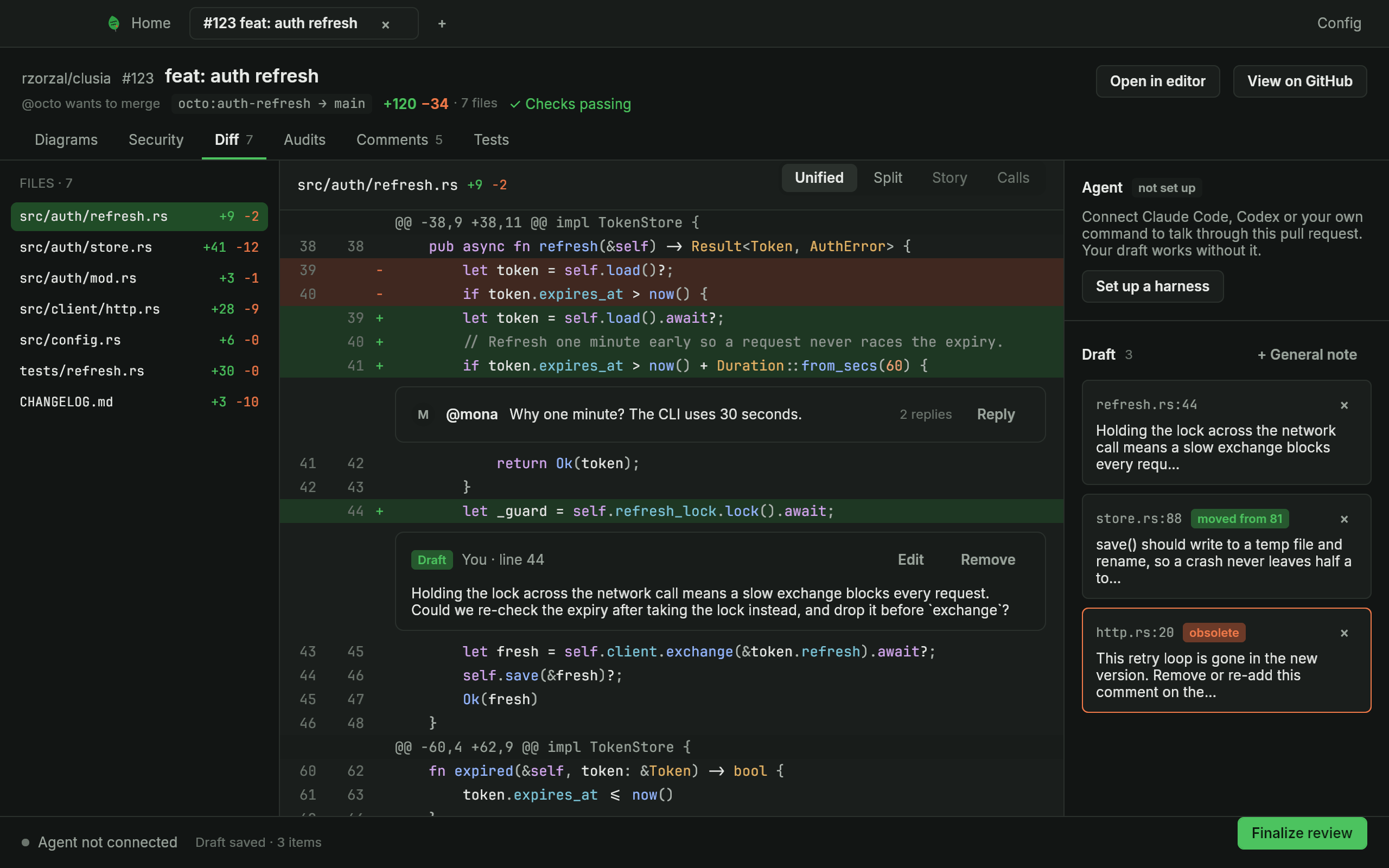Dismiss the refresh.rs:44 draft card

1343,405
